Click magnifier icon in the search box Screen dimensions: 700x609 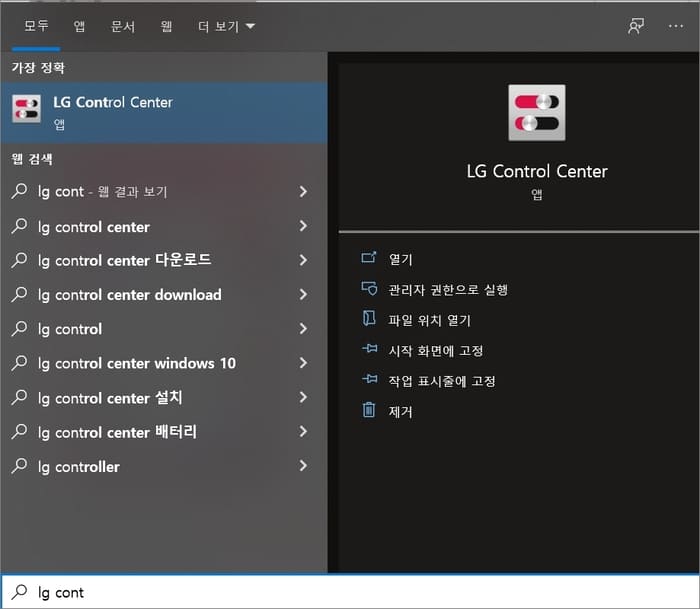(19, 592)
